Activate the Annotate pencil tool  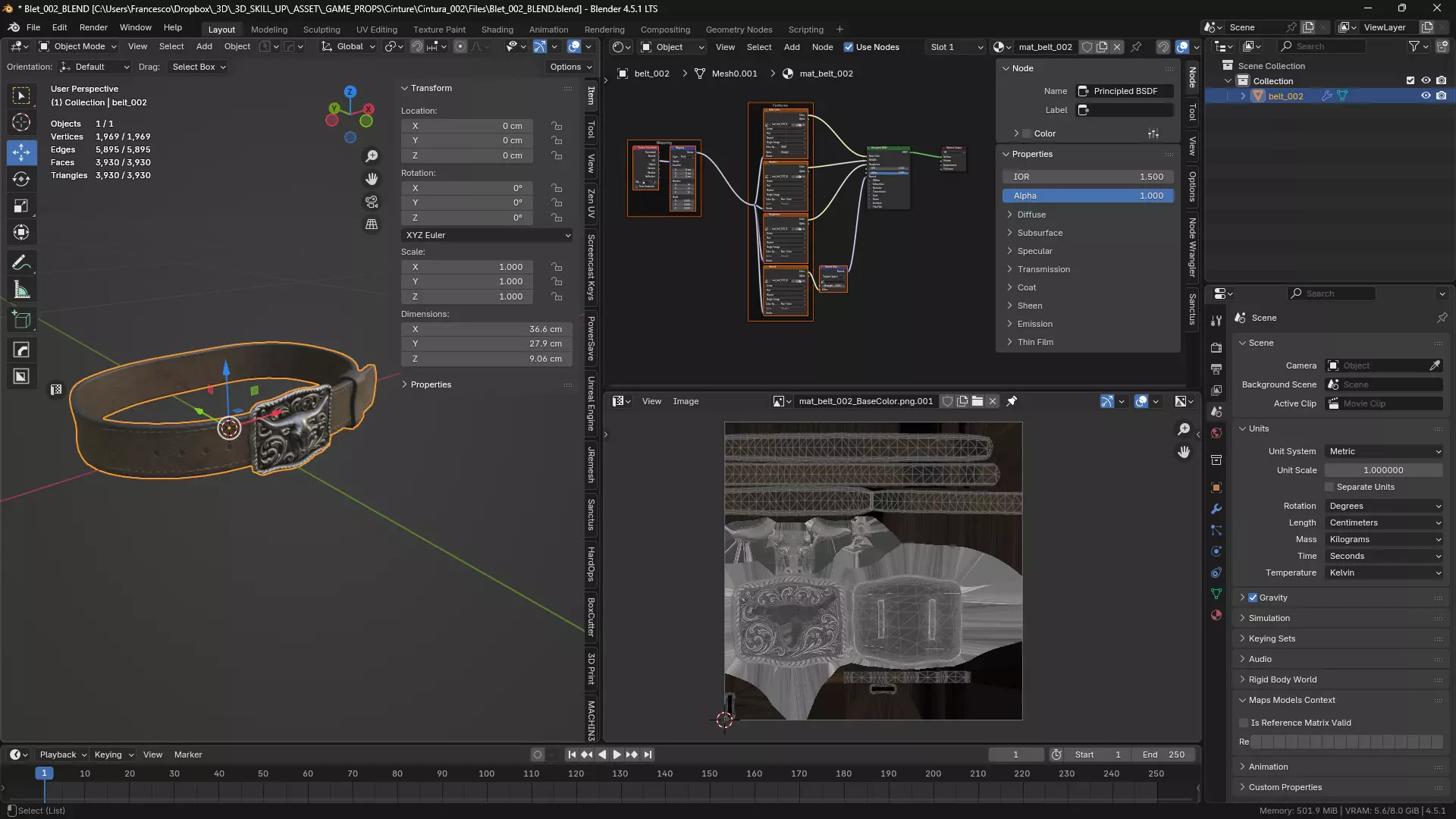point(21,263)
